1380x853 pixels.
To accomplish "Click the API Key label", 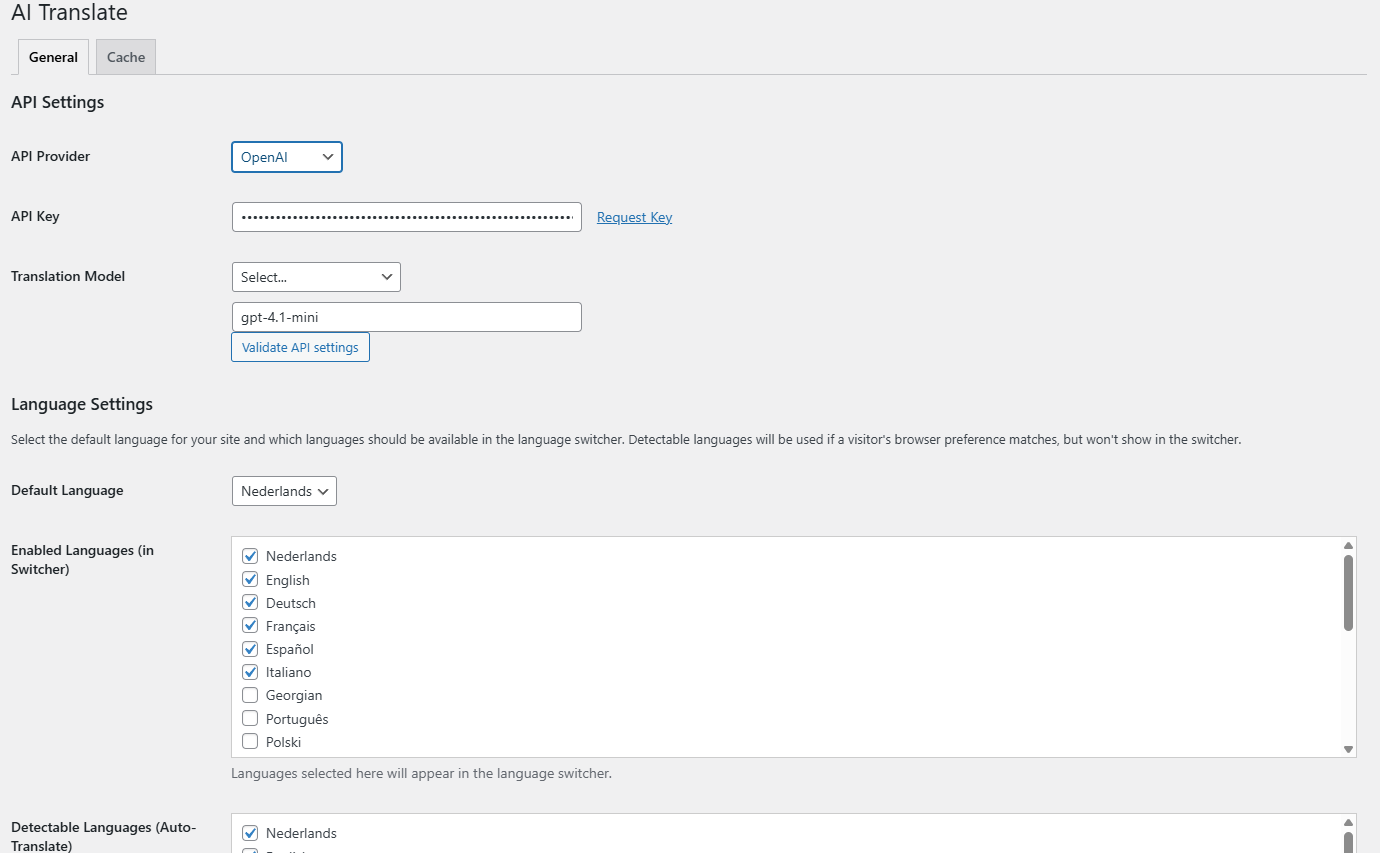I will pyautogui.click(x=35, y=216).
